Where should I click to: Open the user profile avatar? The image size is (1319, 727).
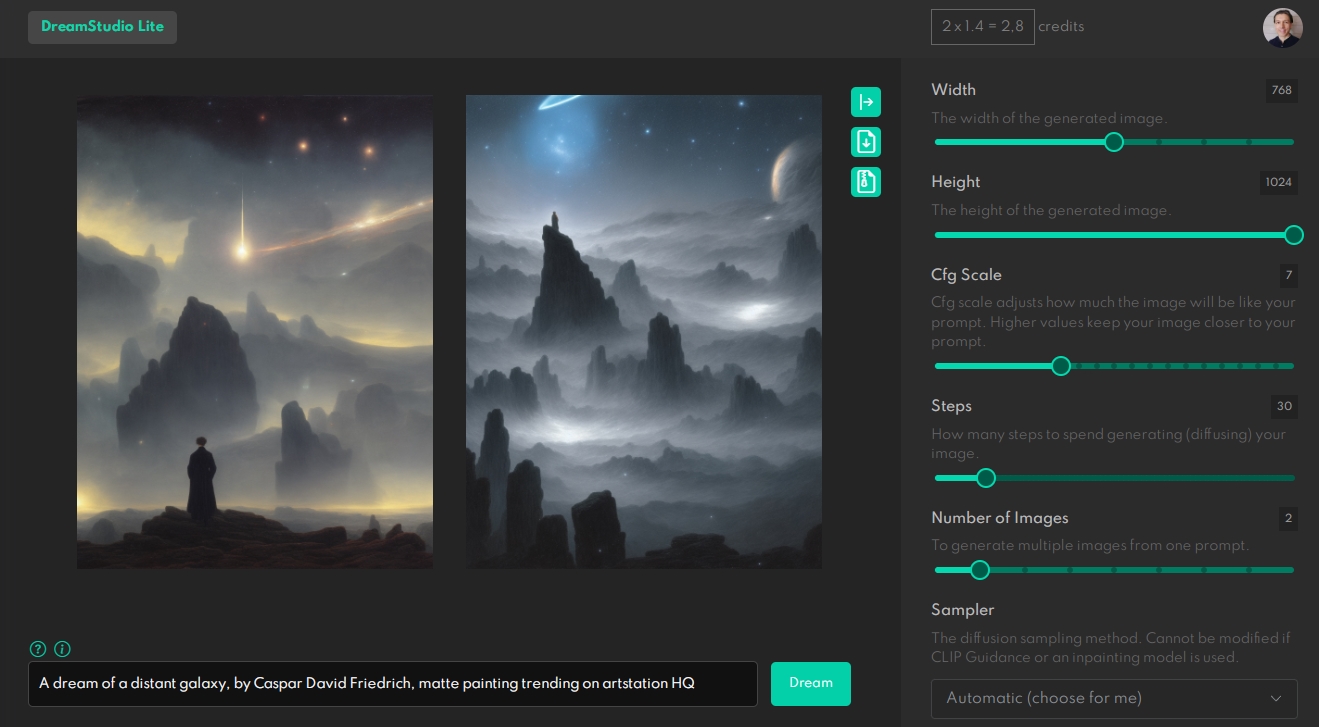pyautogui.click(x=1283, y=27)
